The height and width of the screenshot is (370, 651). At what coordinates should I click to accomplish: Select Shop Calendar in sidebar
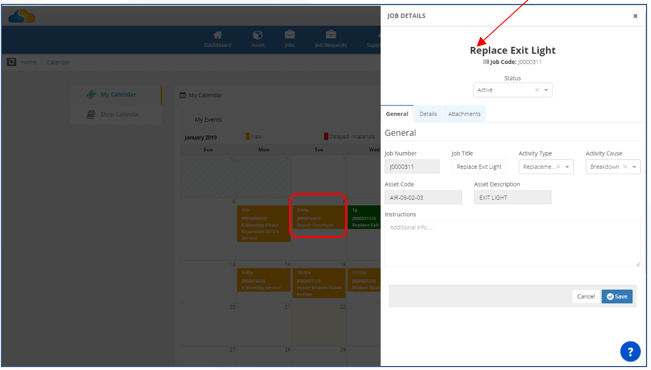pyautogui.click(x=116, y=114)
